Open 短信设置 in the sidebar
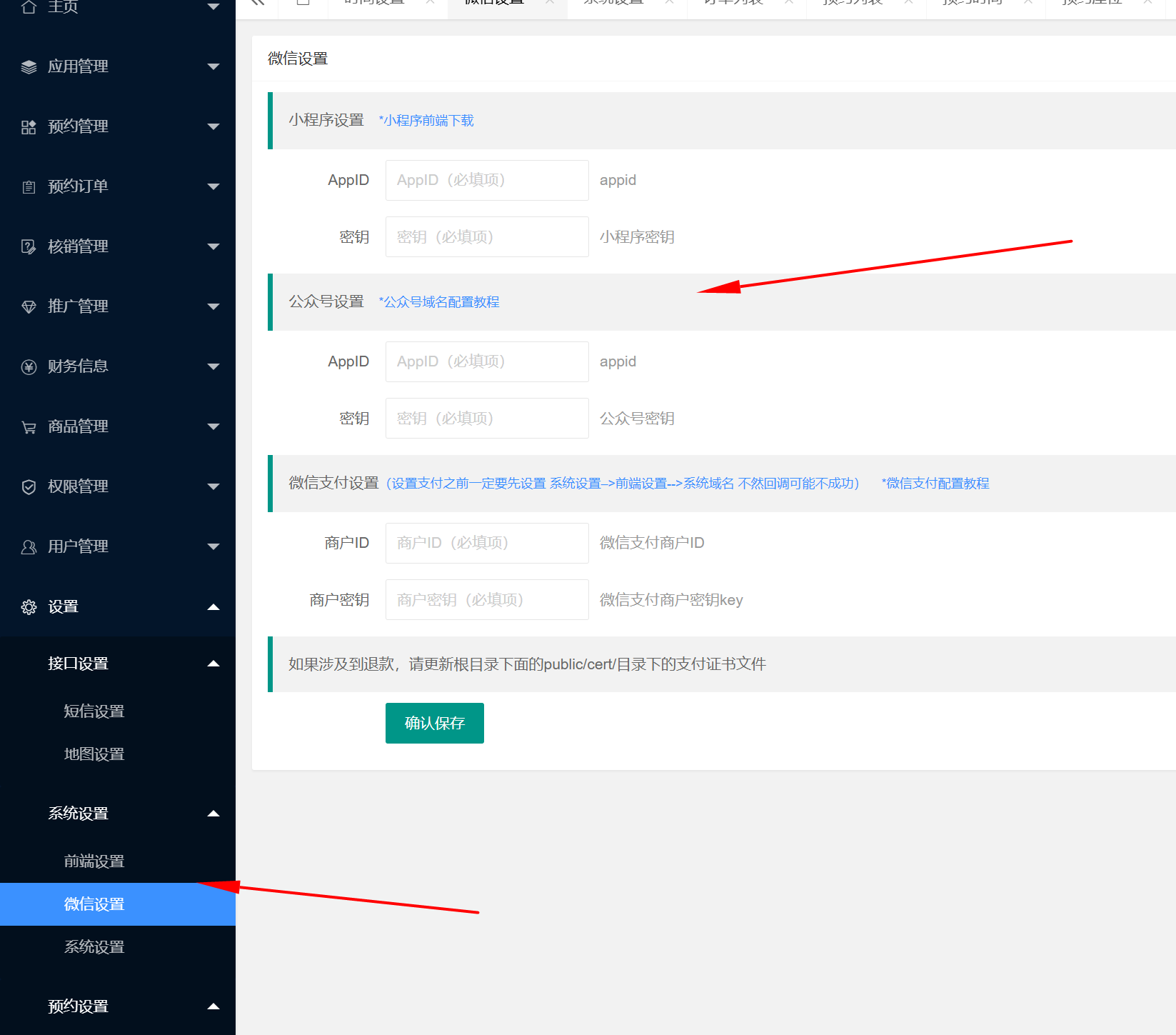 94,711
